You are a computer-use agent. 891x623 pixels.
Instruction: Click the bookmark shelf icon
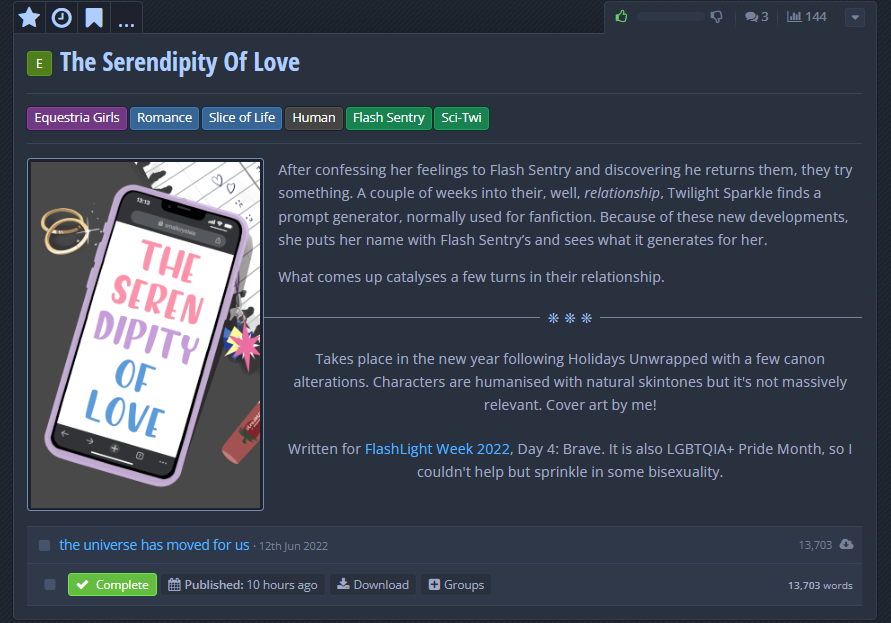94,17
